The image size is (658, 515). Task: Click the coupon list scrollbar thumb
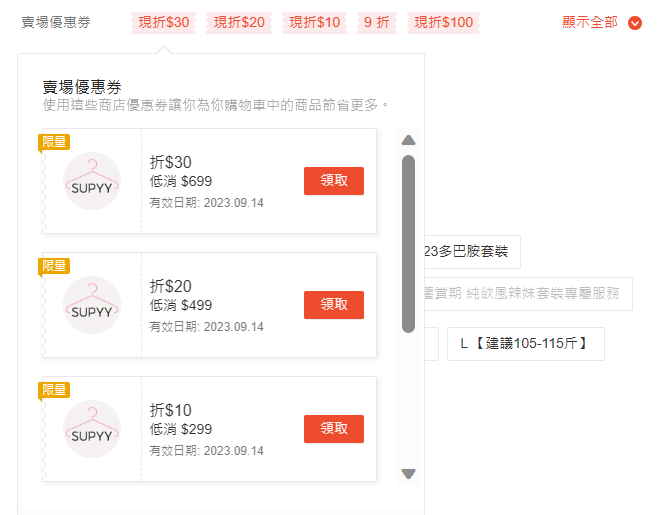pyautogui.click(x=408, y=244)
